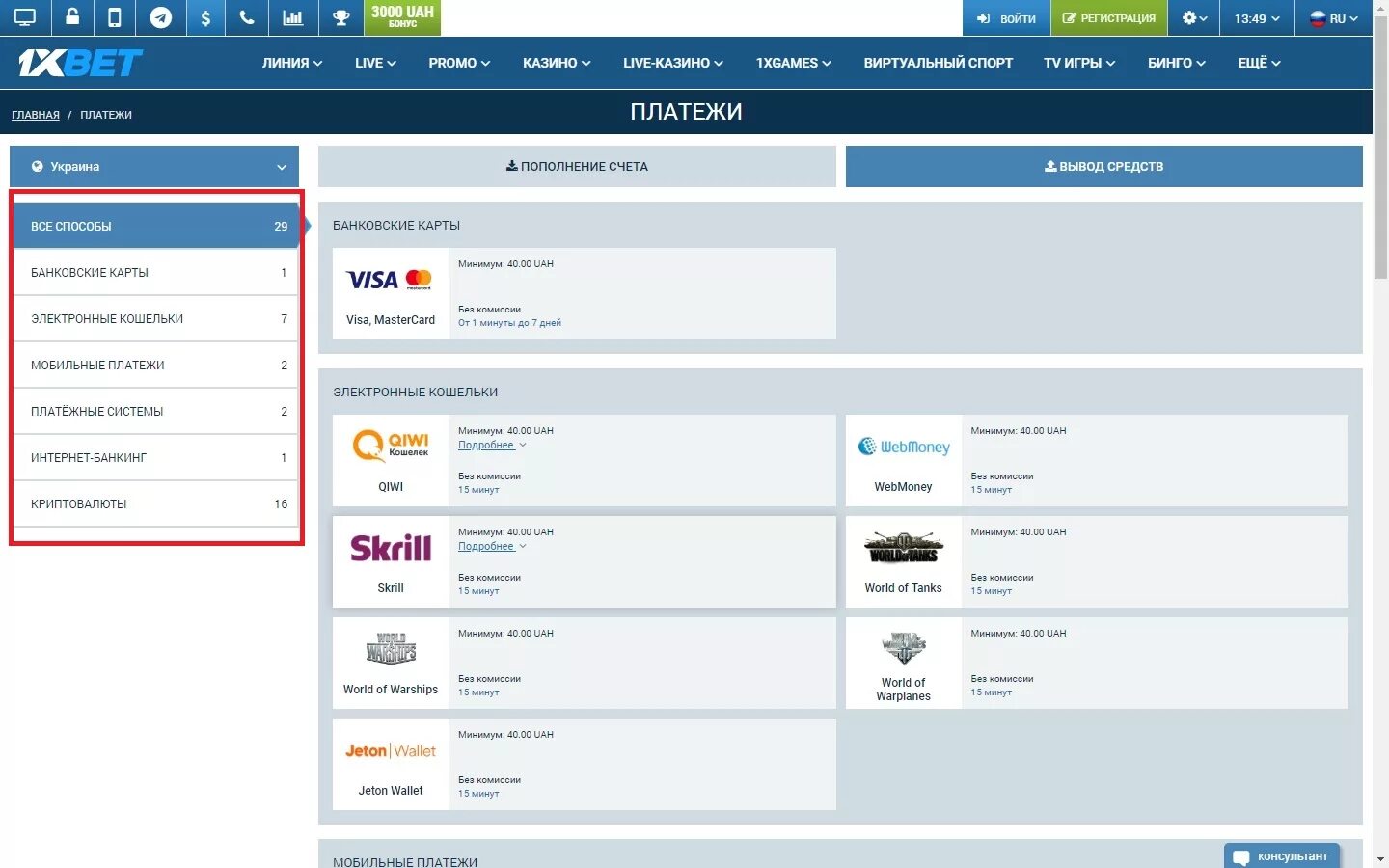Select Интернет-банкинг category
This screenshot has width=1389, height=868.
(155, 457)
